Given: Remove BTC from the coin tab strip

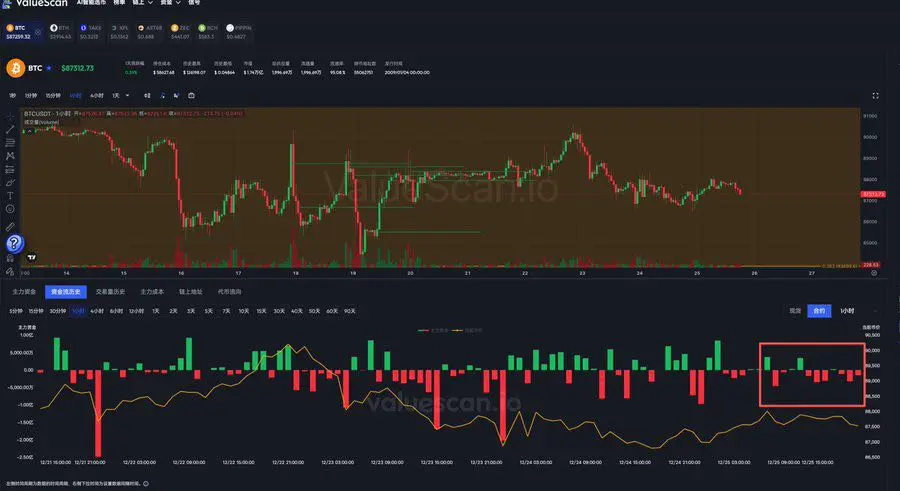Looking at the screenshot, I should pyautogui.click(x=38, y=32).
